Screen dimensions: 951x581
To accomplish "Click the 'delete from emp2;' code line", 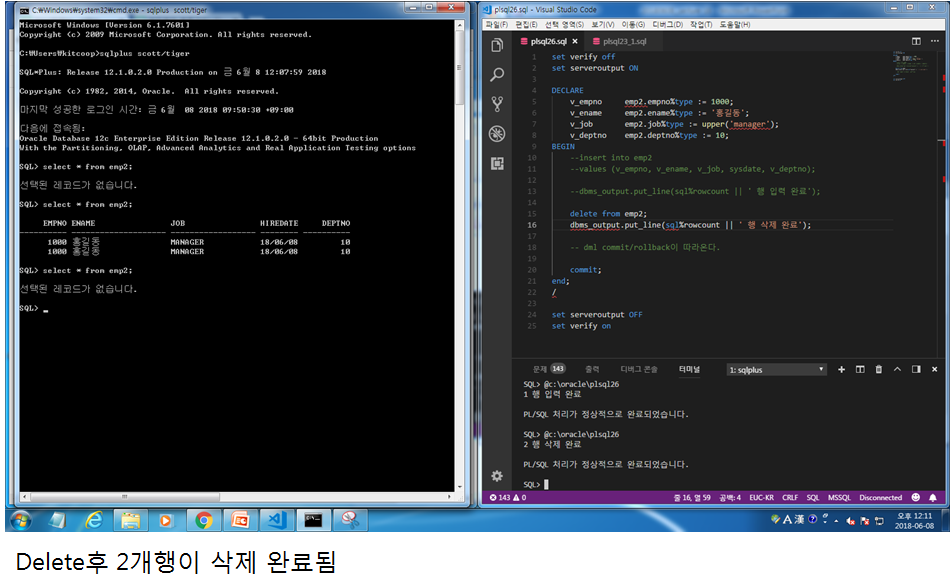I will (x=608, y=213).
